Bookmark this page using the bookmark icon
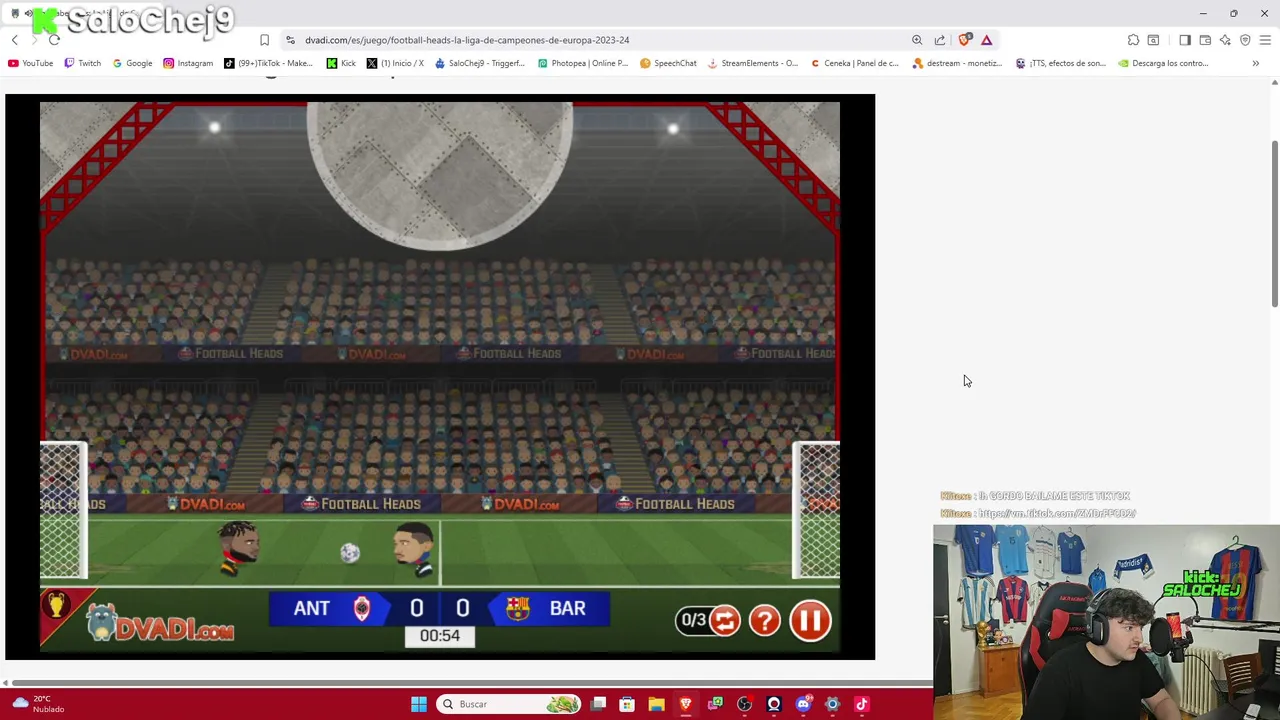 coord(264,40)
